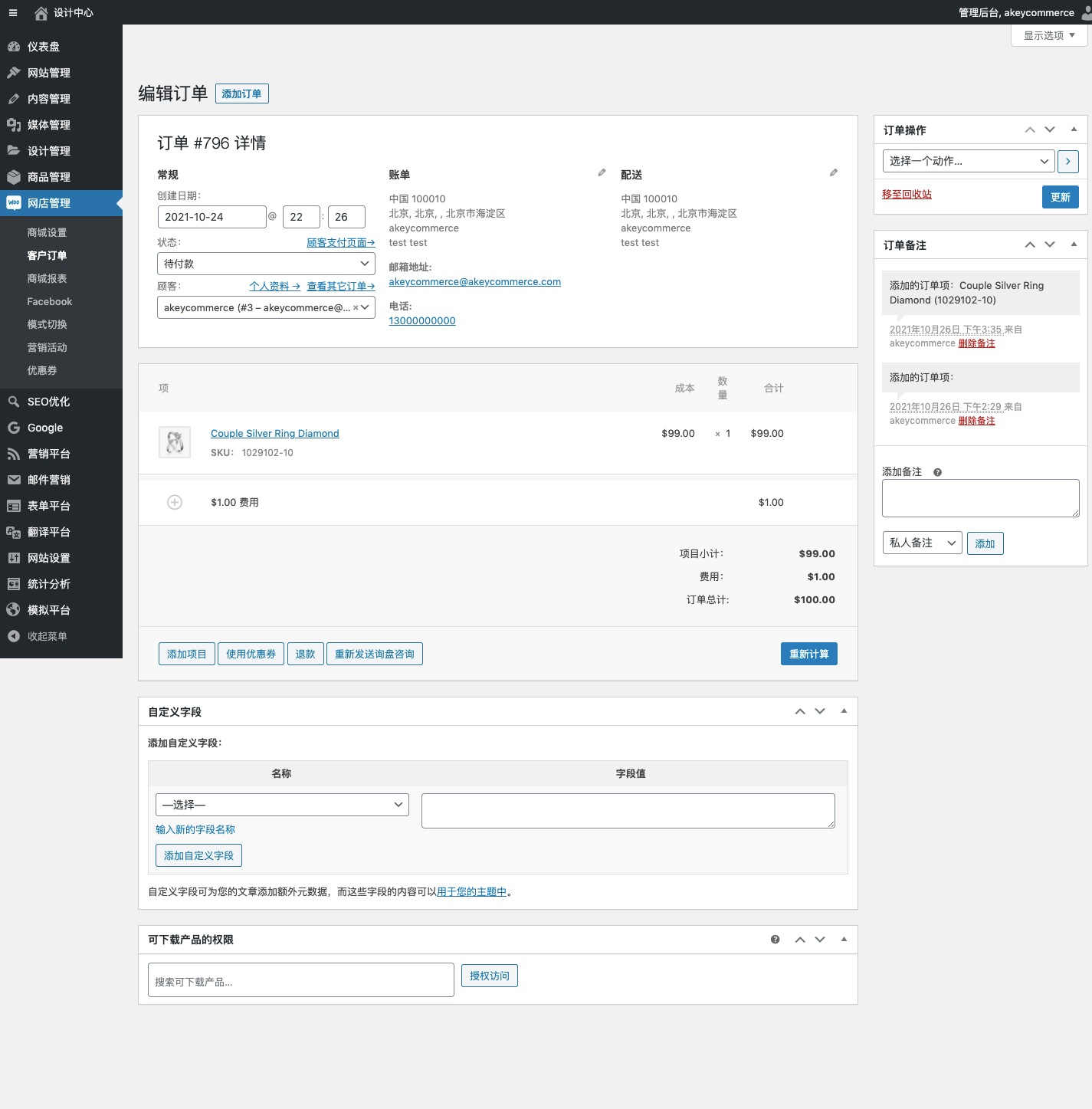Click the help icon in 可下载产品的权限 panel
The width and height of the screenshot is (1092, 1109).
point(775,940)
